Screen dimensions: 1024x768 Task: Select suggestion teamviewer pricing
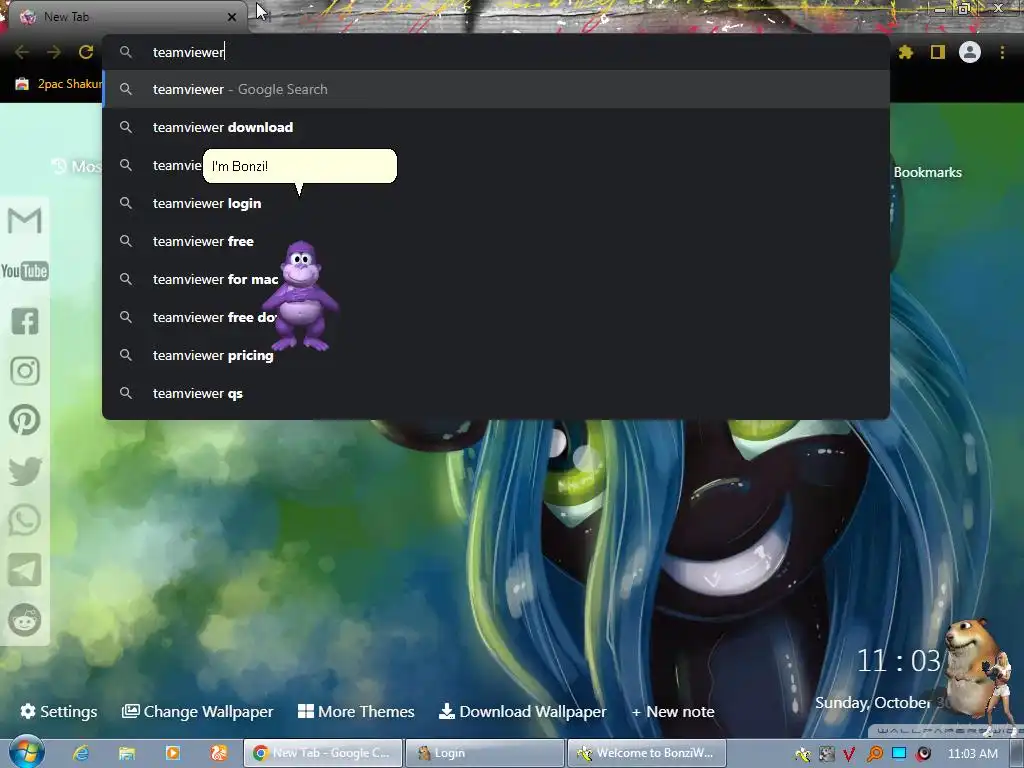[x=496, y=355]
